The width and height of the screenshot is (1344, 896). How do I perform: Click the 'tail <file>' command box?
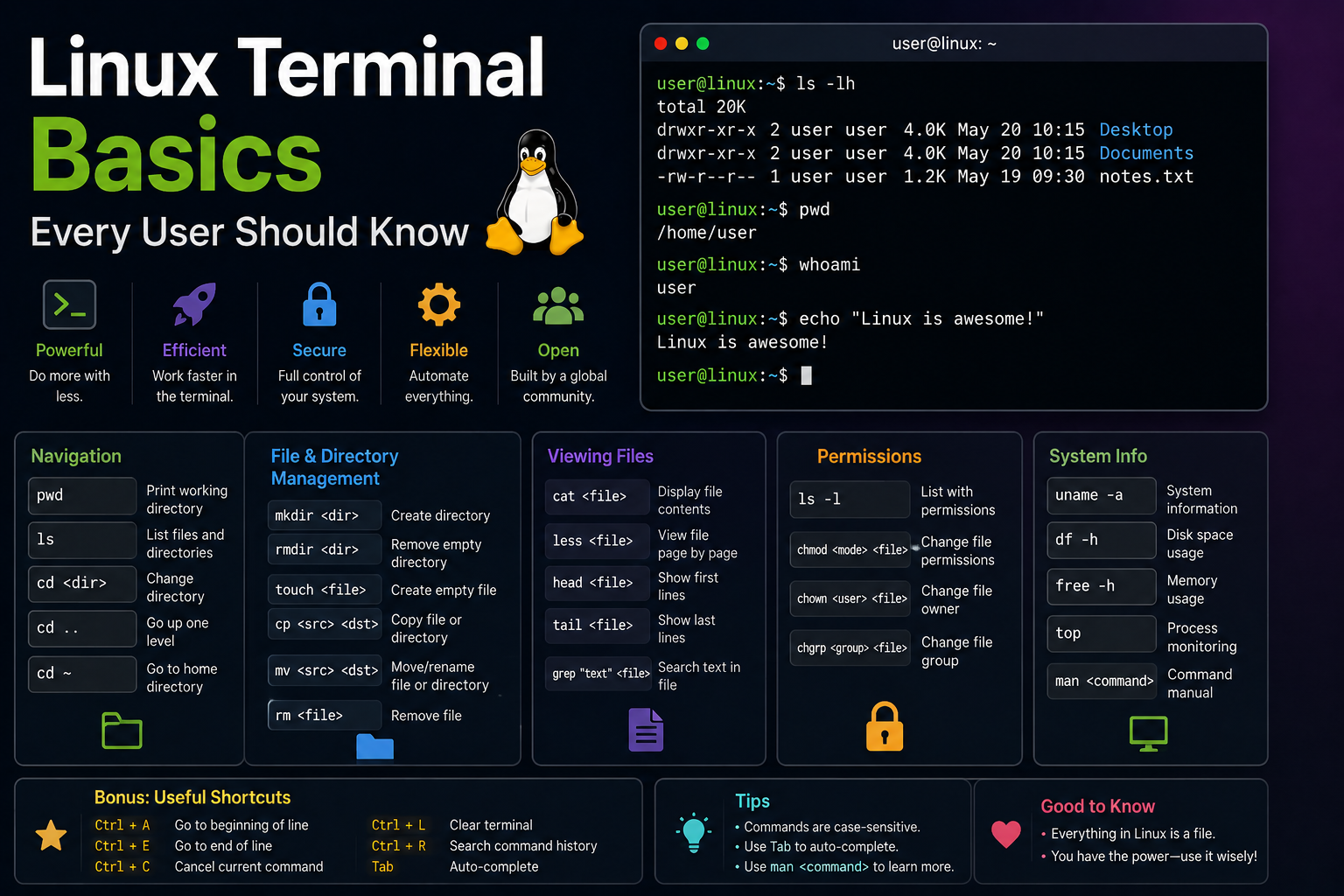[597, 625]
